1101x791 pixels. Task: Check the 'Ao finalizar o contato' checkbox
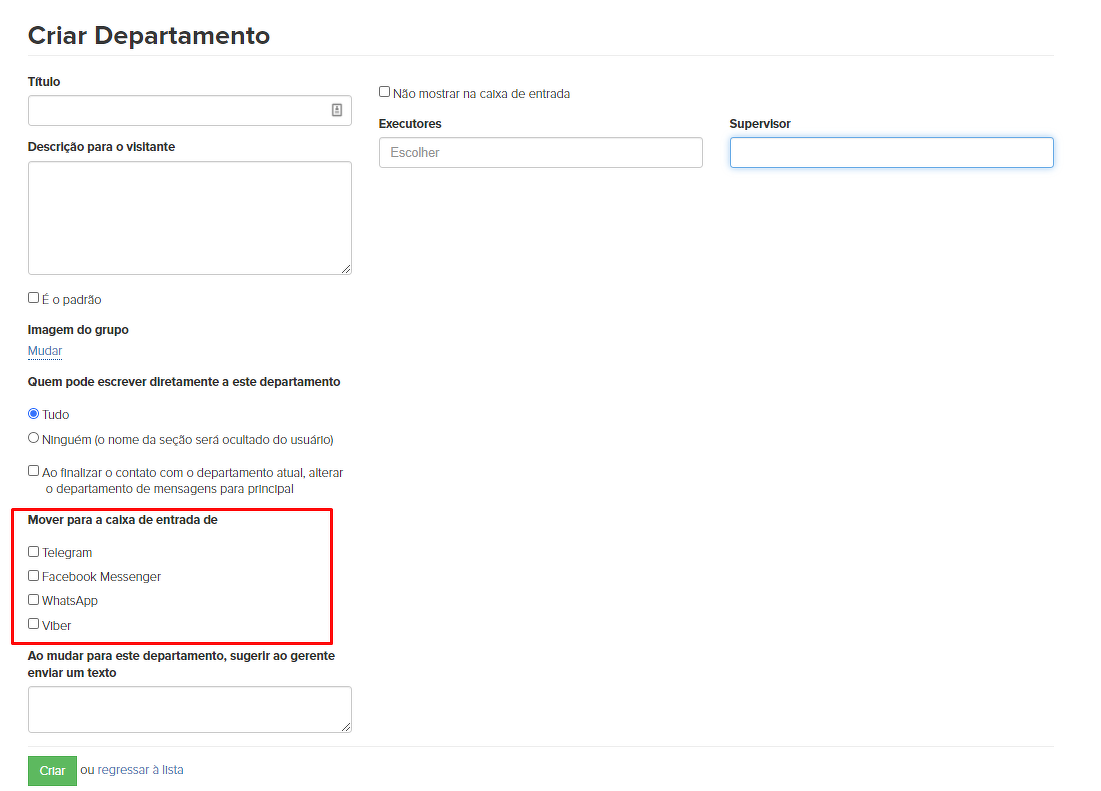coord(34,471)
